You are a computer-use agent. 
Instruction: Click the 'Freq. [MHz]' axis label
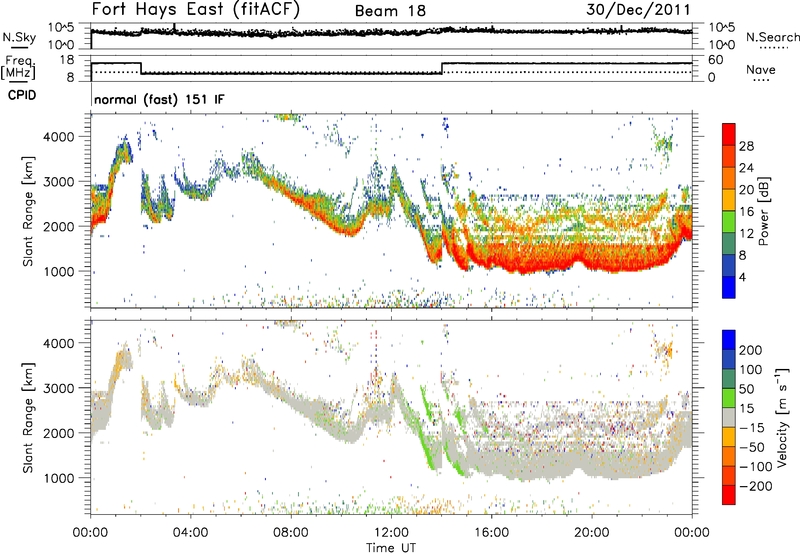click(x=19, y=68)
